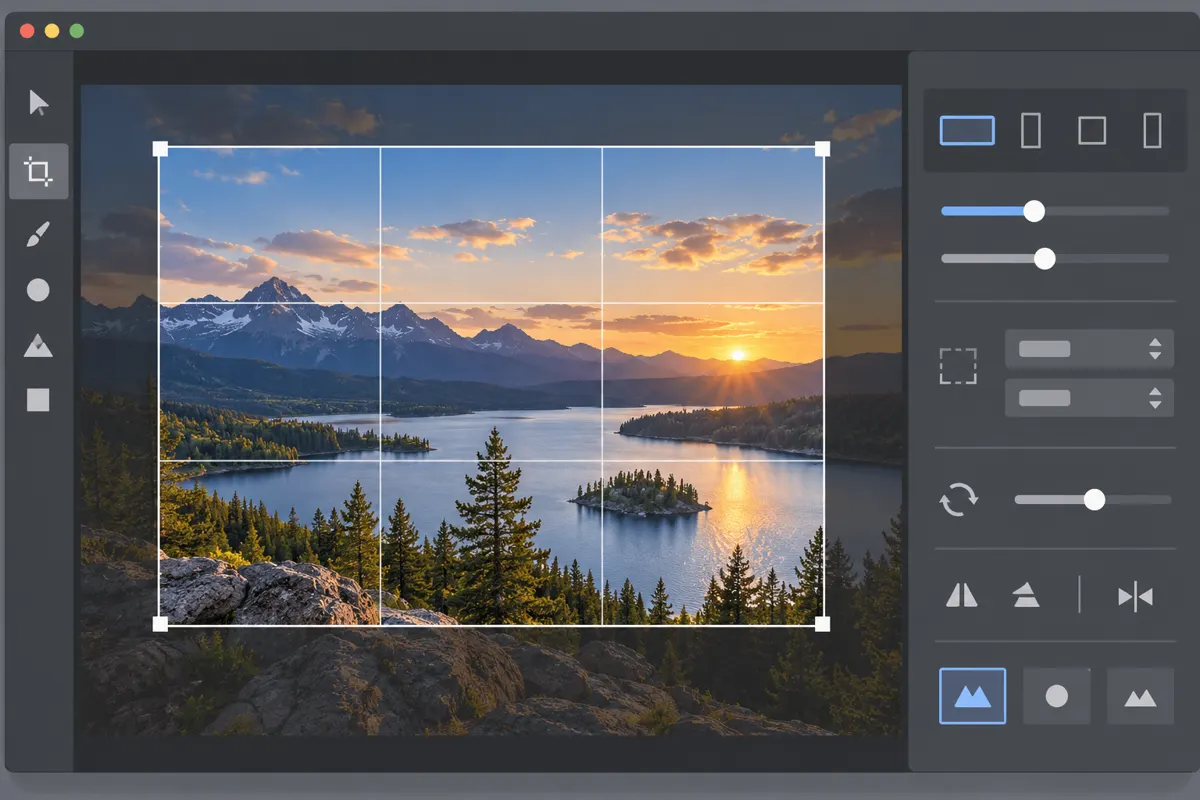Click the setting sun in the photo
1200x800 pixels.
[738, 354]
